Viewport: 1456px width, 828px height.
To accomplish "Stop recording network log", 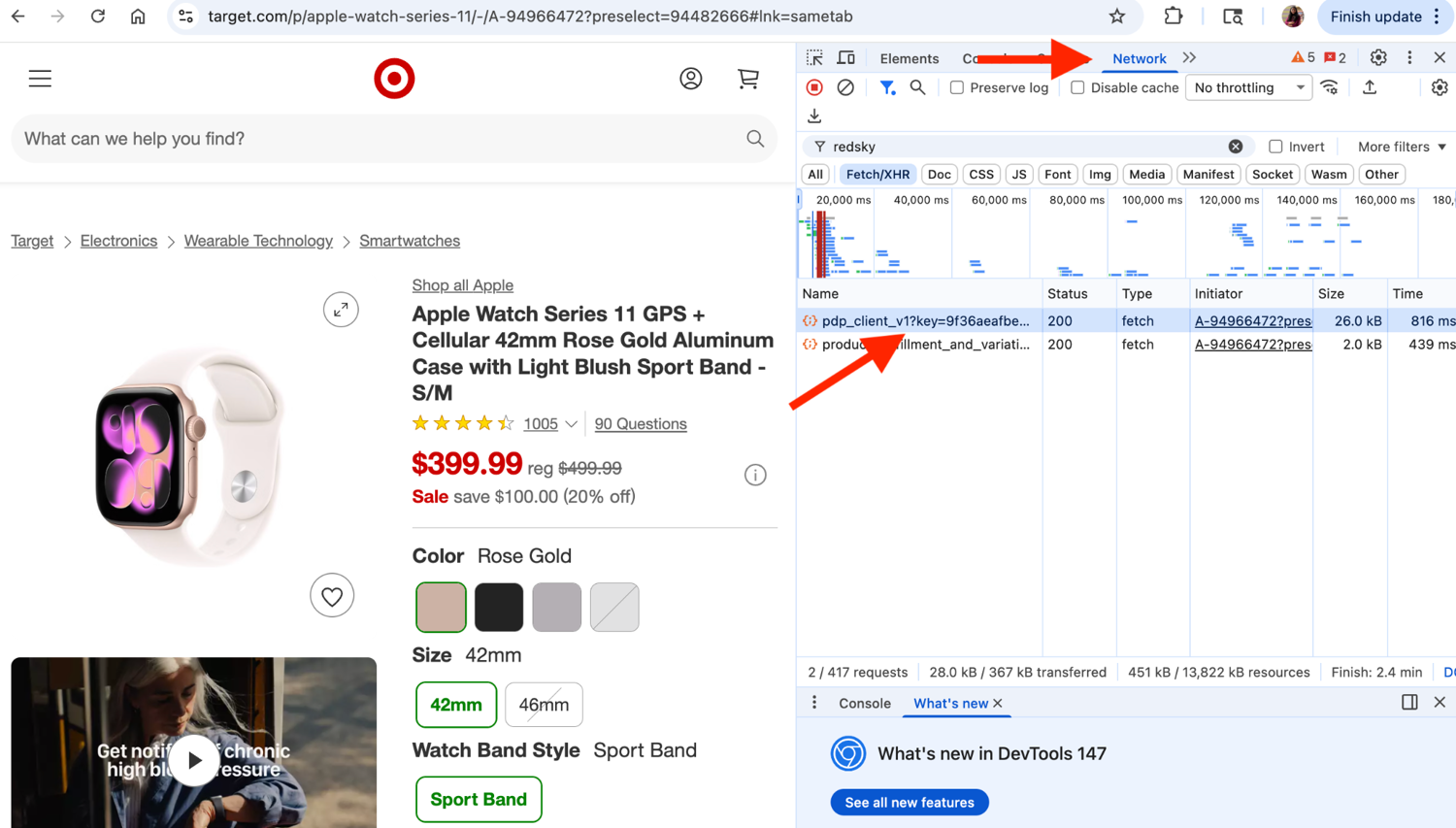I will [x=814, y=87].
